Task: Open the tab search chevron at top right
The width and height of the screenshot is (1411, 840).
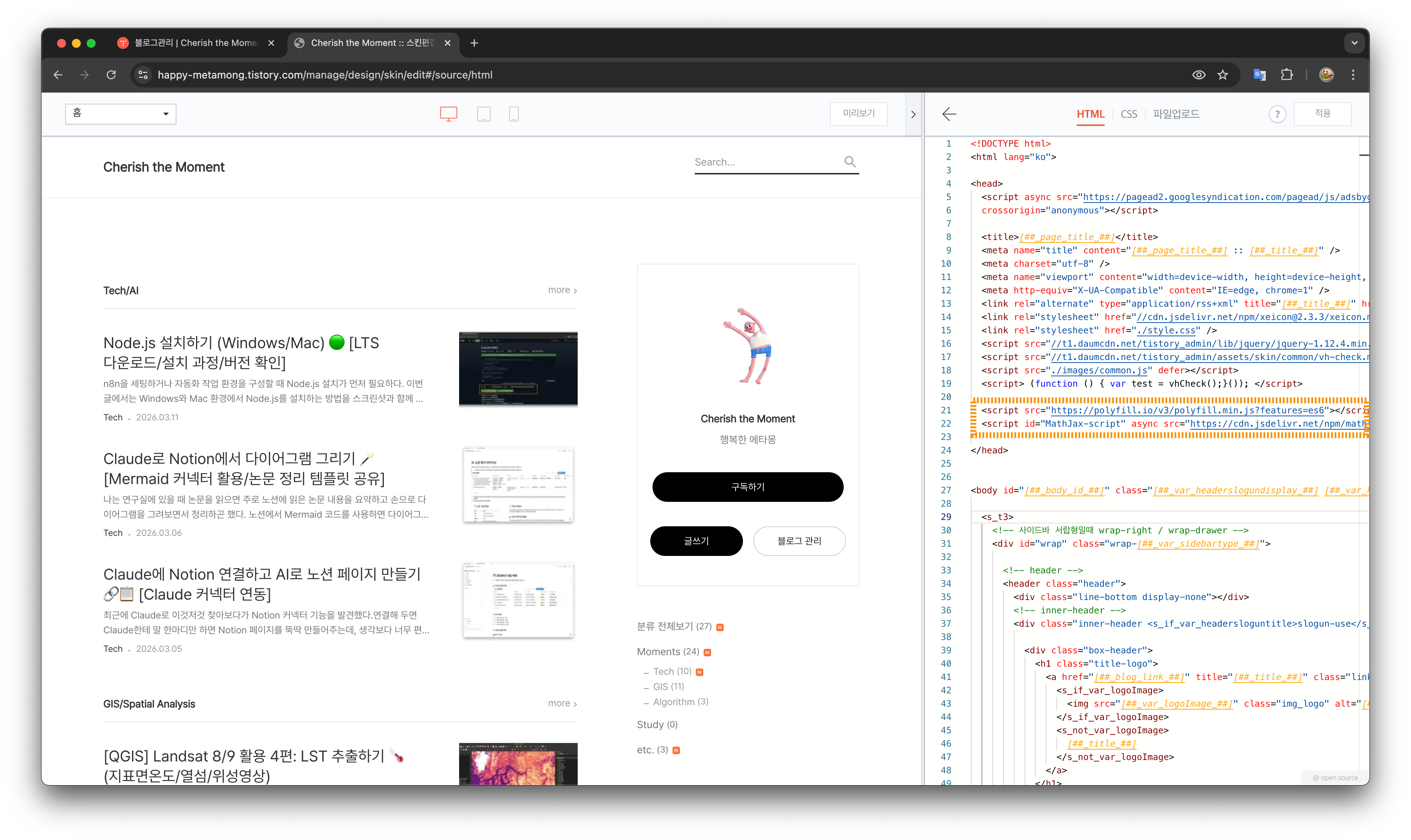Action: pyautogui.click(x=1354, y=43)
